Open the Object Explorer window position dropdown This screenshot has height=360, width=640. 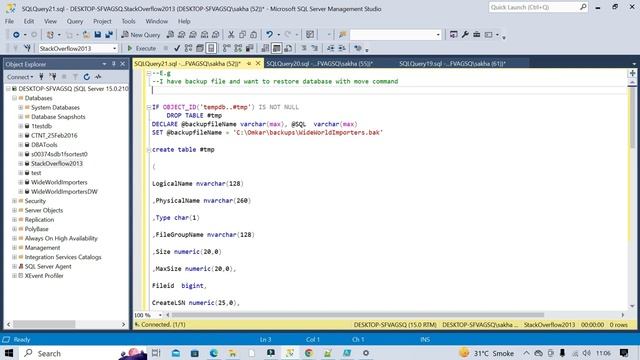pyautogui.click(x=104, y=64)
